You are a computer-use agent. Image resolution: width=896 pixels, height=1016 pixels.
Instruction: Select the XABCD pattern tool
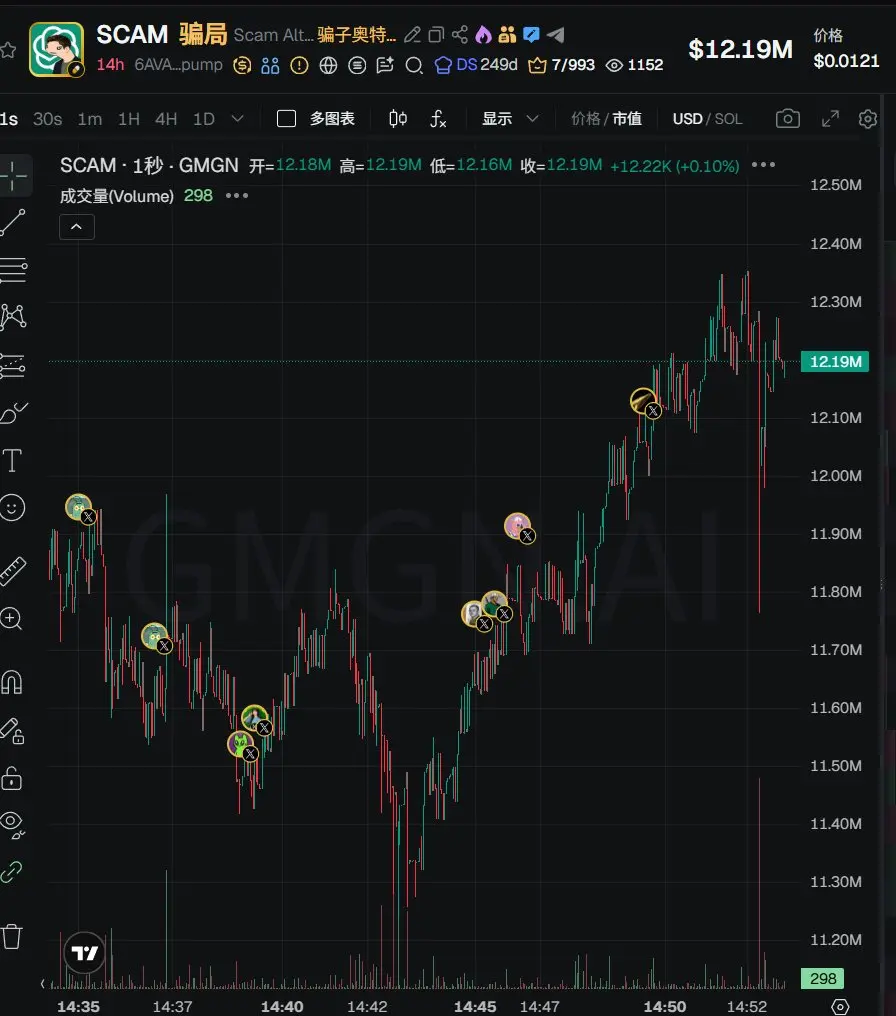coord(13,317)
